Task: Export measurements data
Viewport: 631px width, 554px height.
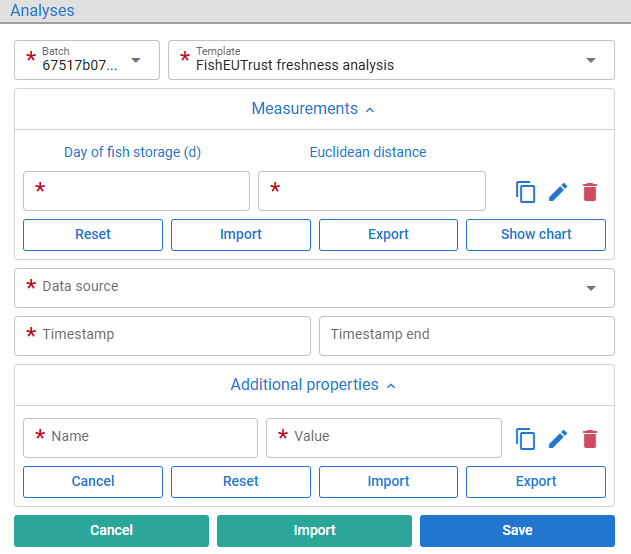Action: point(388,235)
